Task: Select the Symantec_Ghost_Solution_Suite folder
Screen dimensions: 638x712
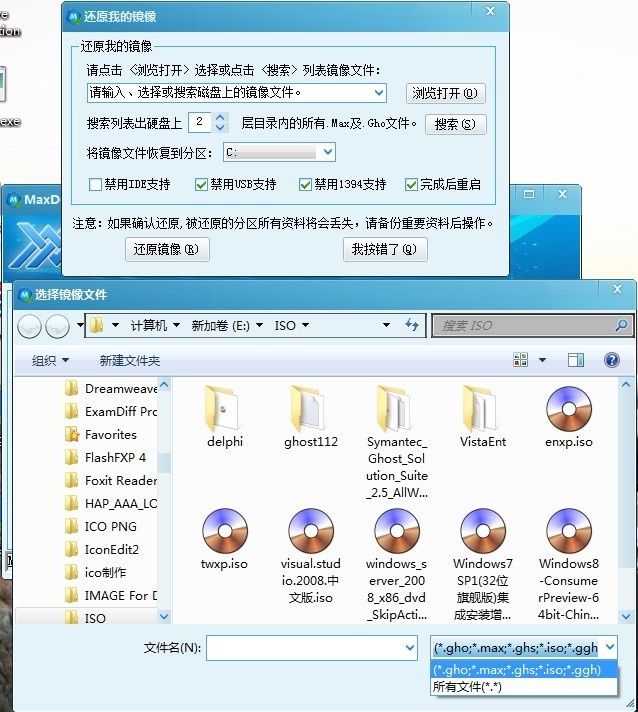Action: 397,442
